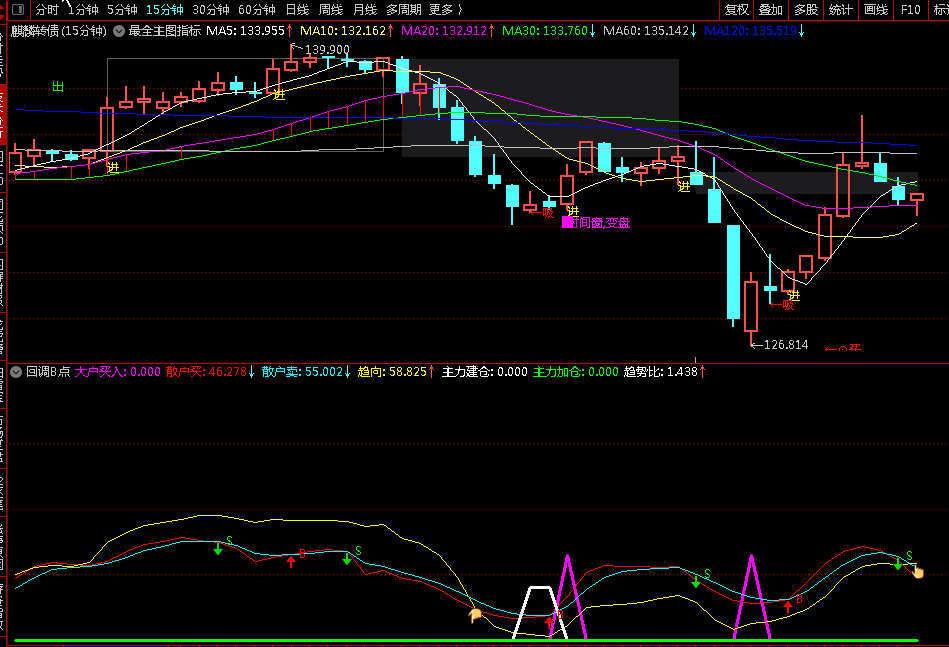This screenshot has width=949, height=647.
Task: Expand sub-chart indicator dropdown beside 回调B点
Action: tap(16, 372)
